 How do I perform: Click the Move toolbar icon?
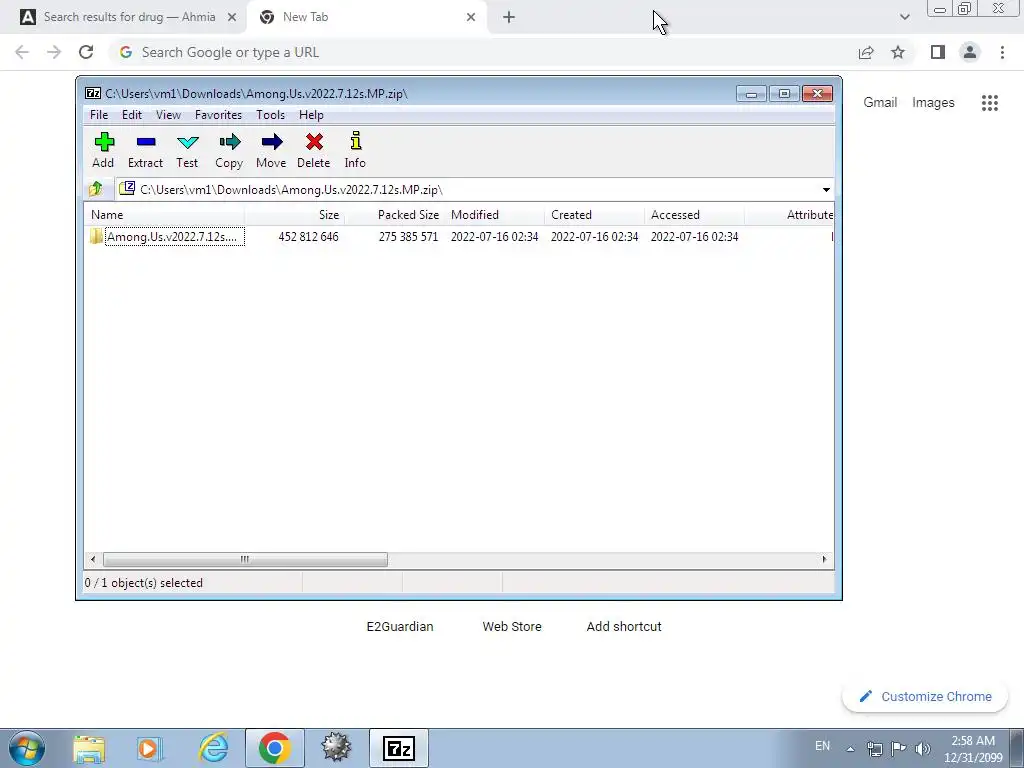[271, 150]
